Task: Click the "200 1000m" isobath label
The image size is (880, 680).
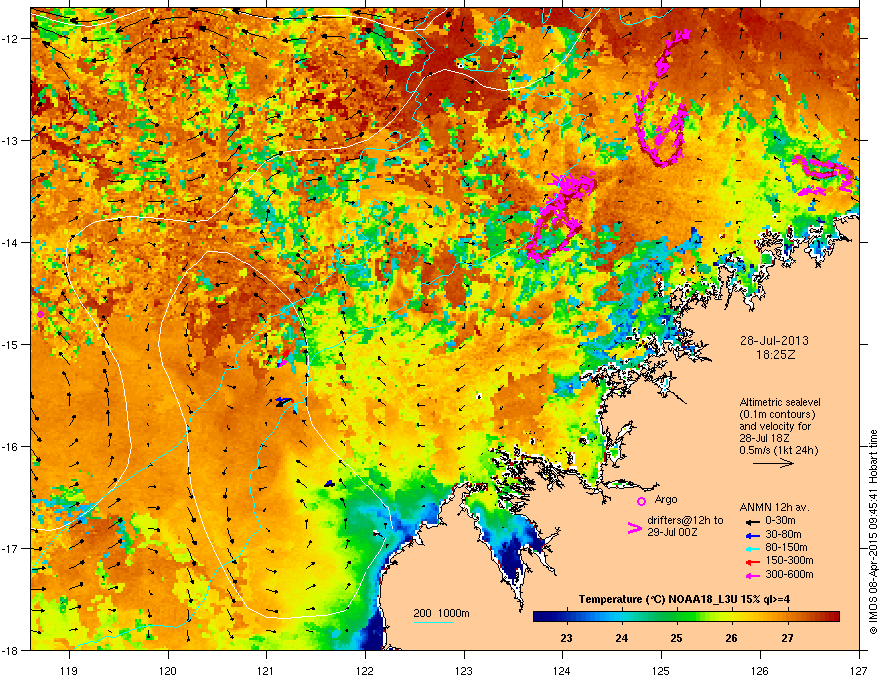Action: tap(441, 613)
